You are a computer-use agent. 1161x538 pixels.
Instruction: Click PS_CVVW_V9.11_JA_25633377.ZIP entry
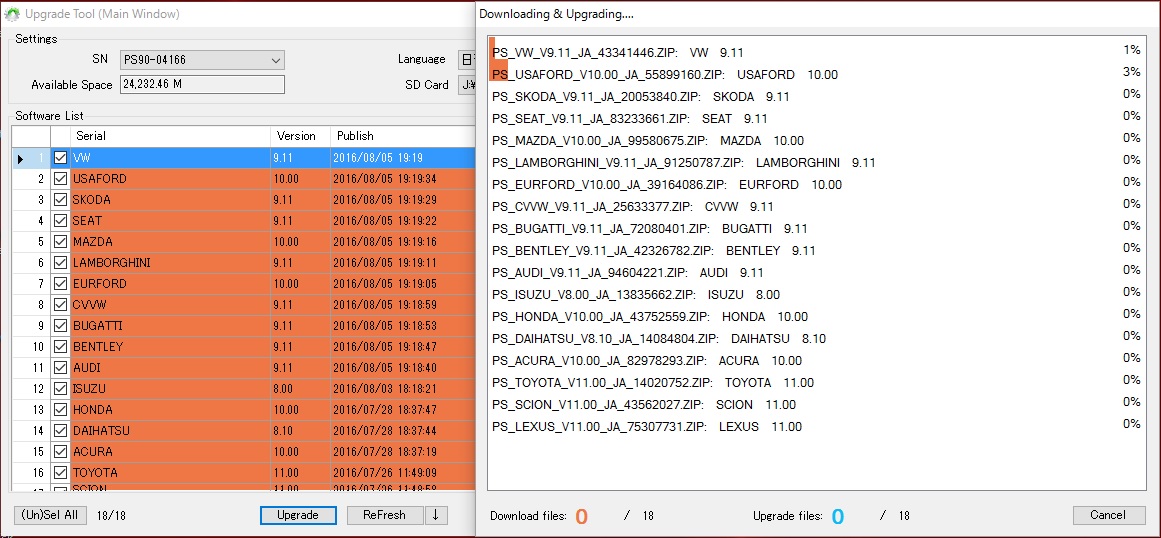point(632,206)
